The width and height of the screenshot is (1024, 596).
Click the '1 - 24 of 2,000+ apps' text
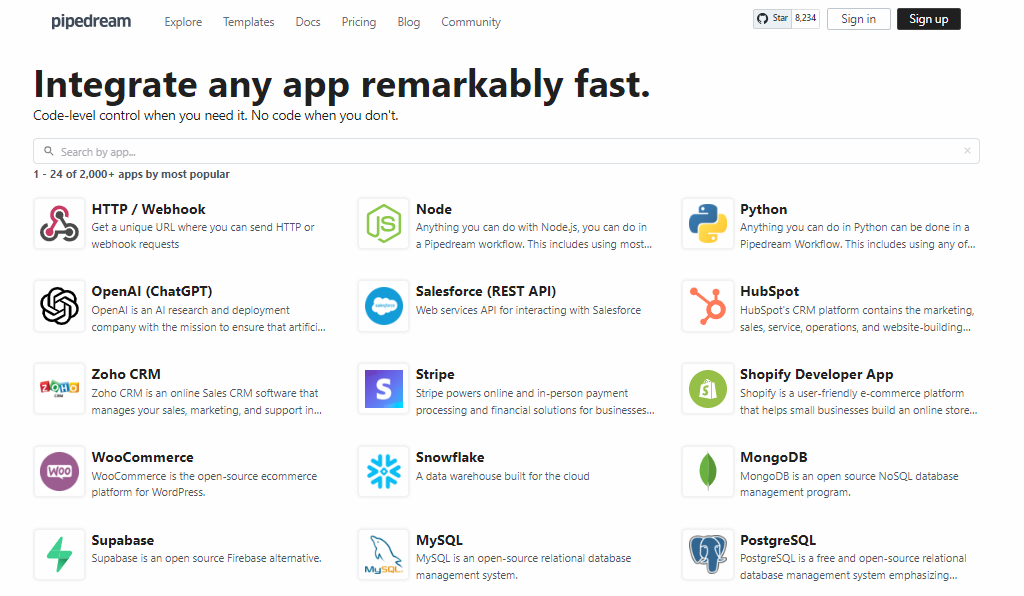tap(131, 174)
